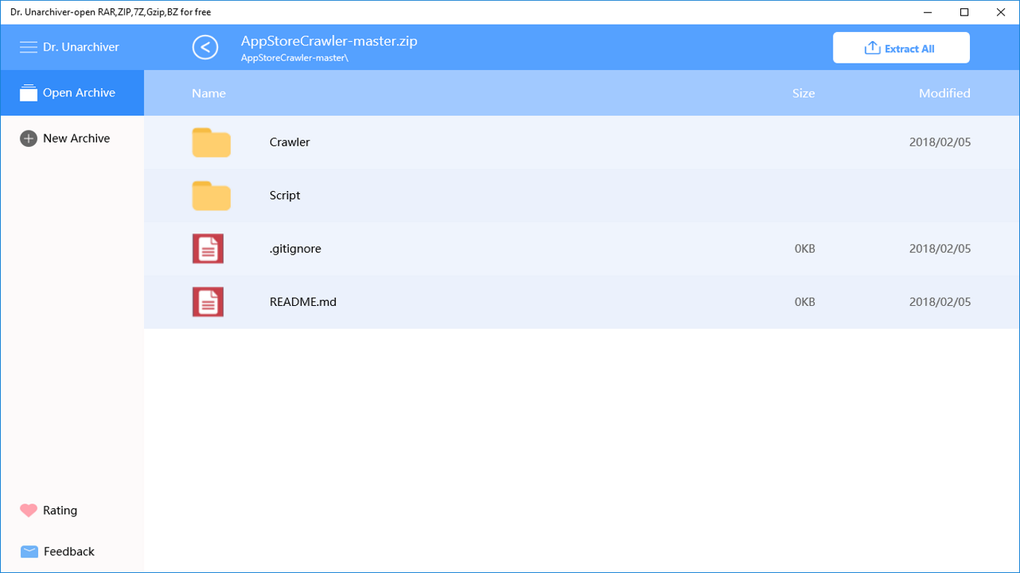Click the README.md red file icon
The width and height of the screenshot is (1020, 573).
208,302
